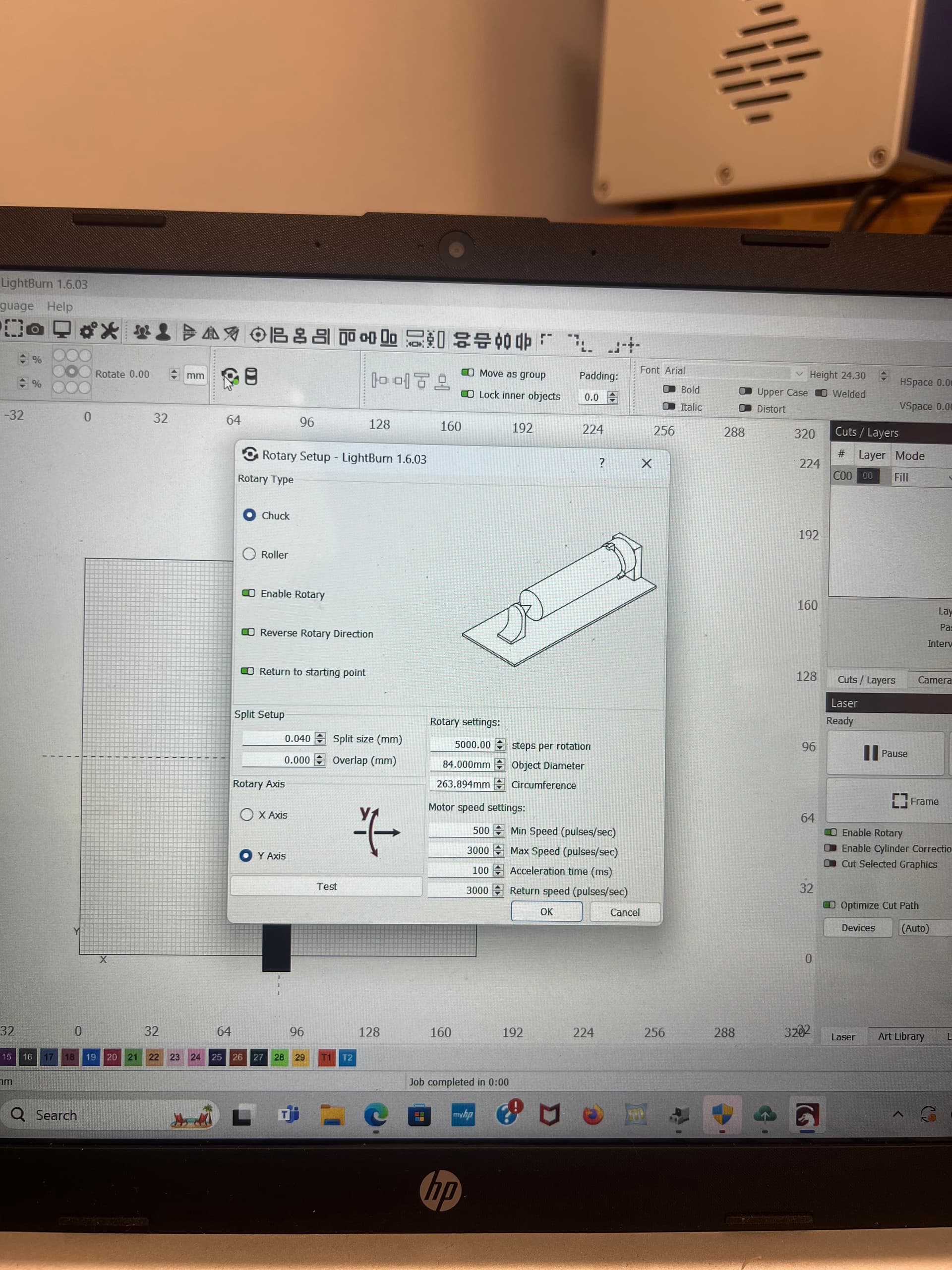Toggle Reverse Rotary Direction switch

(248, 632)
